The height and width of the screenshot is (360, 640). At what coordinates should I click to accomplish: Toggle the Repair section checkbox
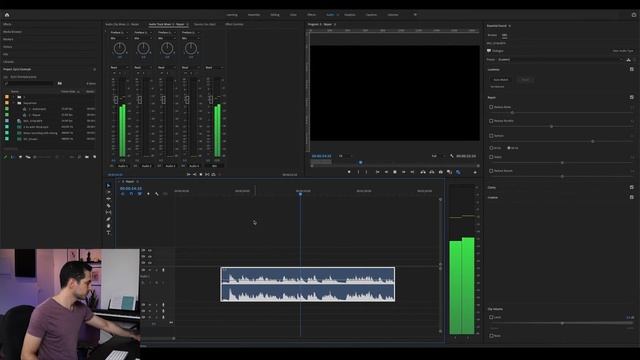click(631, 97)
